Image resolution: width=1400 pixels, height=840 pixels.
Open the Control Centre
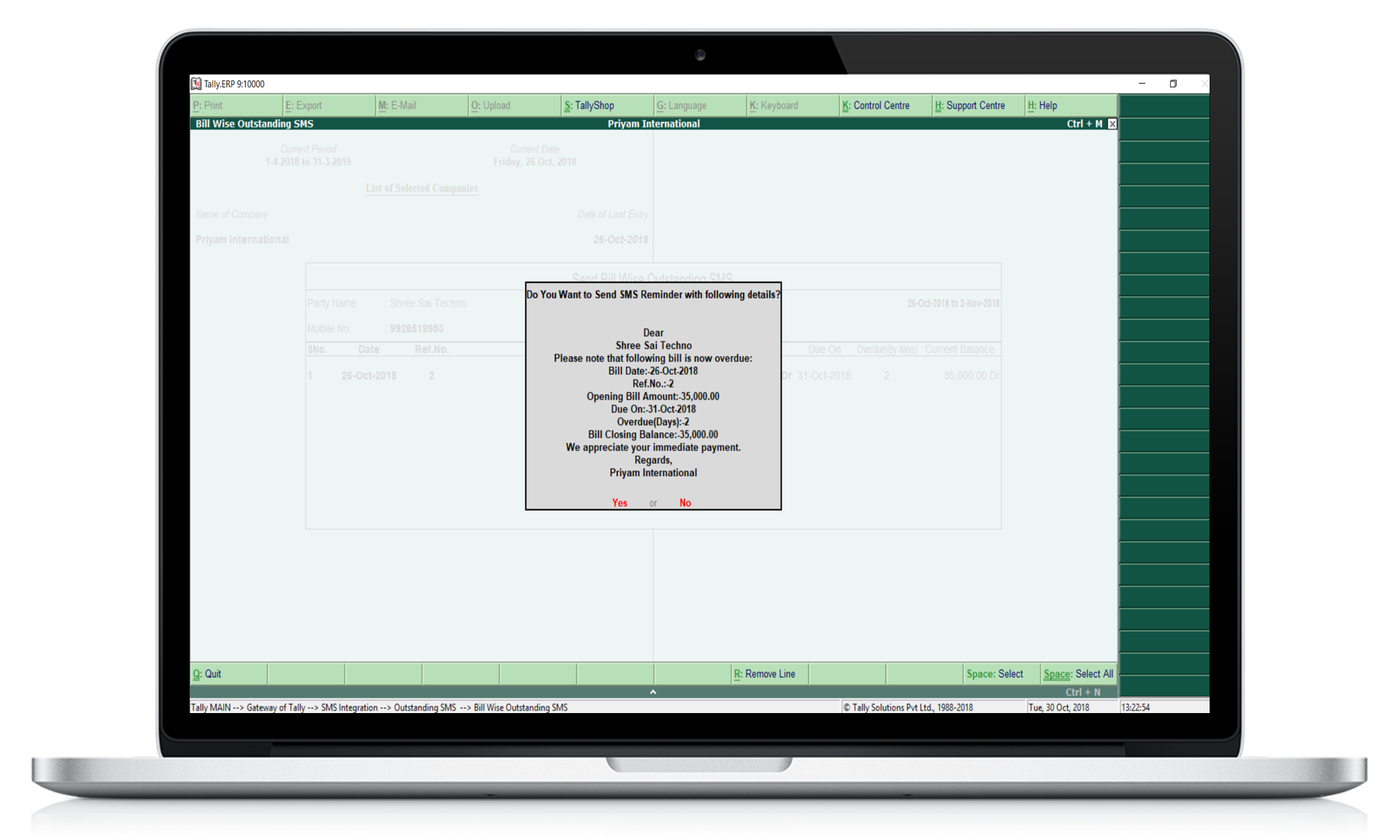pos(886,105)
